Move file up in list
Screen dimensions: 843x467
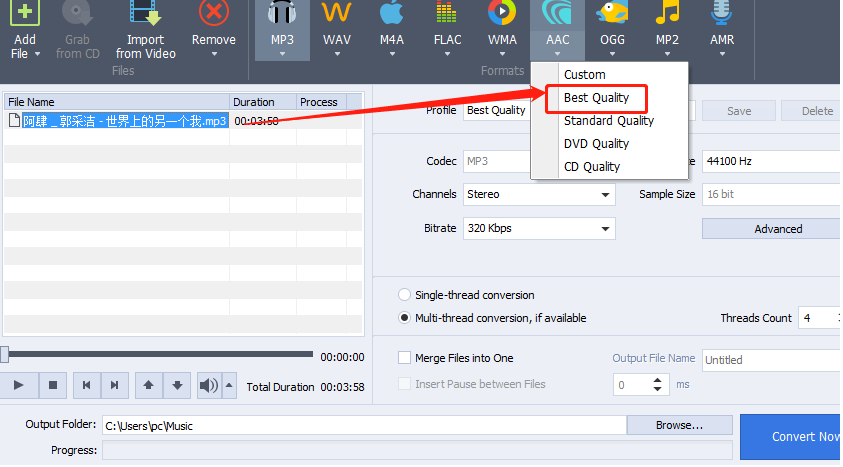149,385
